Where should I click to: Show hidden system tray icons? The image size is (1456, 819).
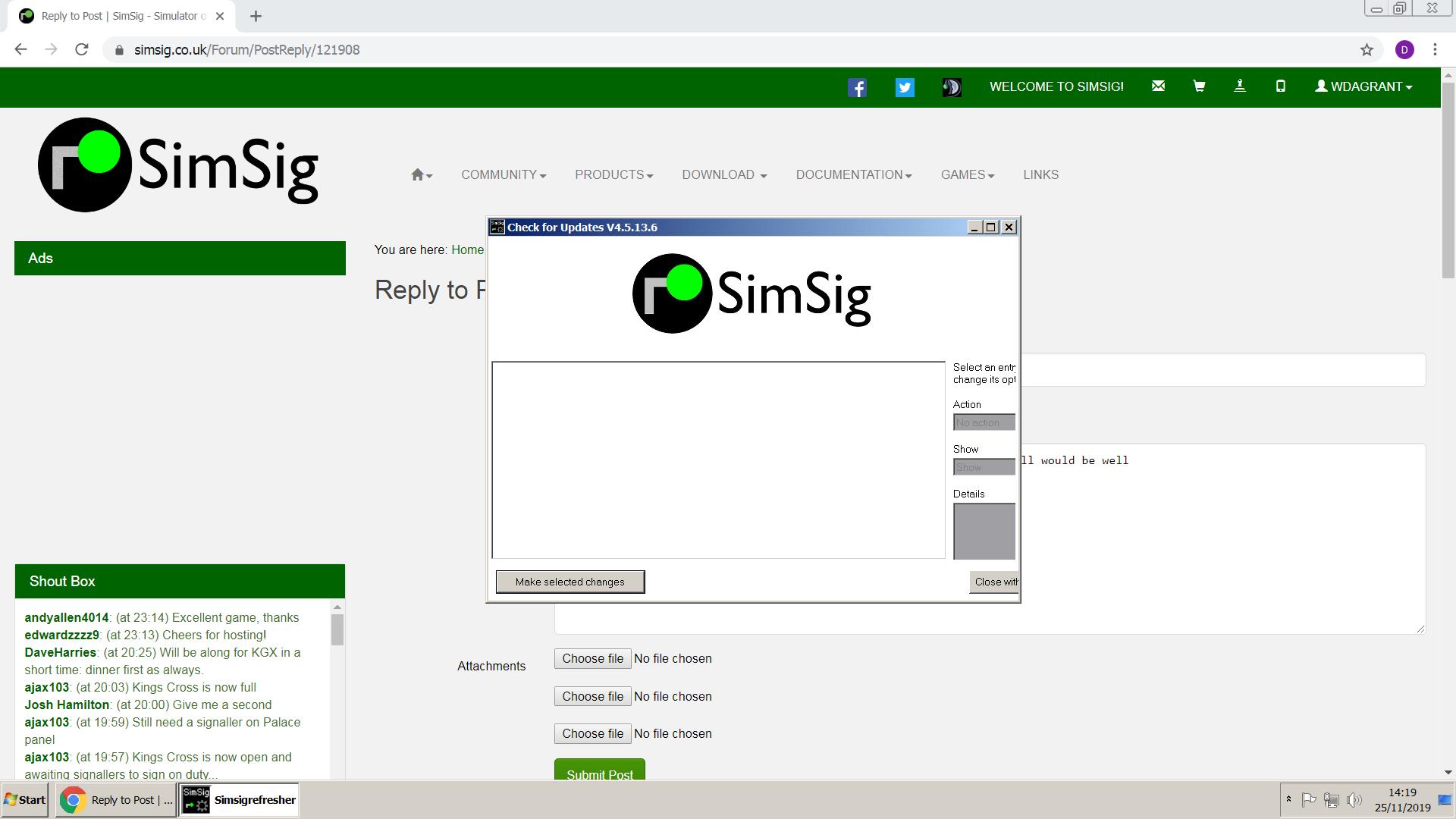point(1288,799)
